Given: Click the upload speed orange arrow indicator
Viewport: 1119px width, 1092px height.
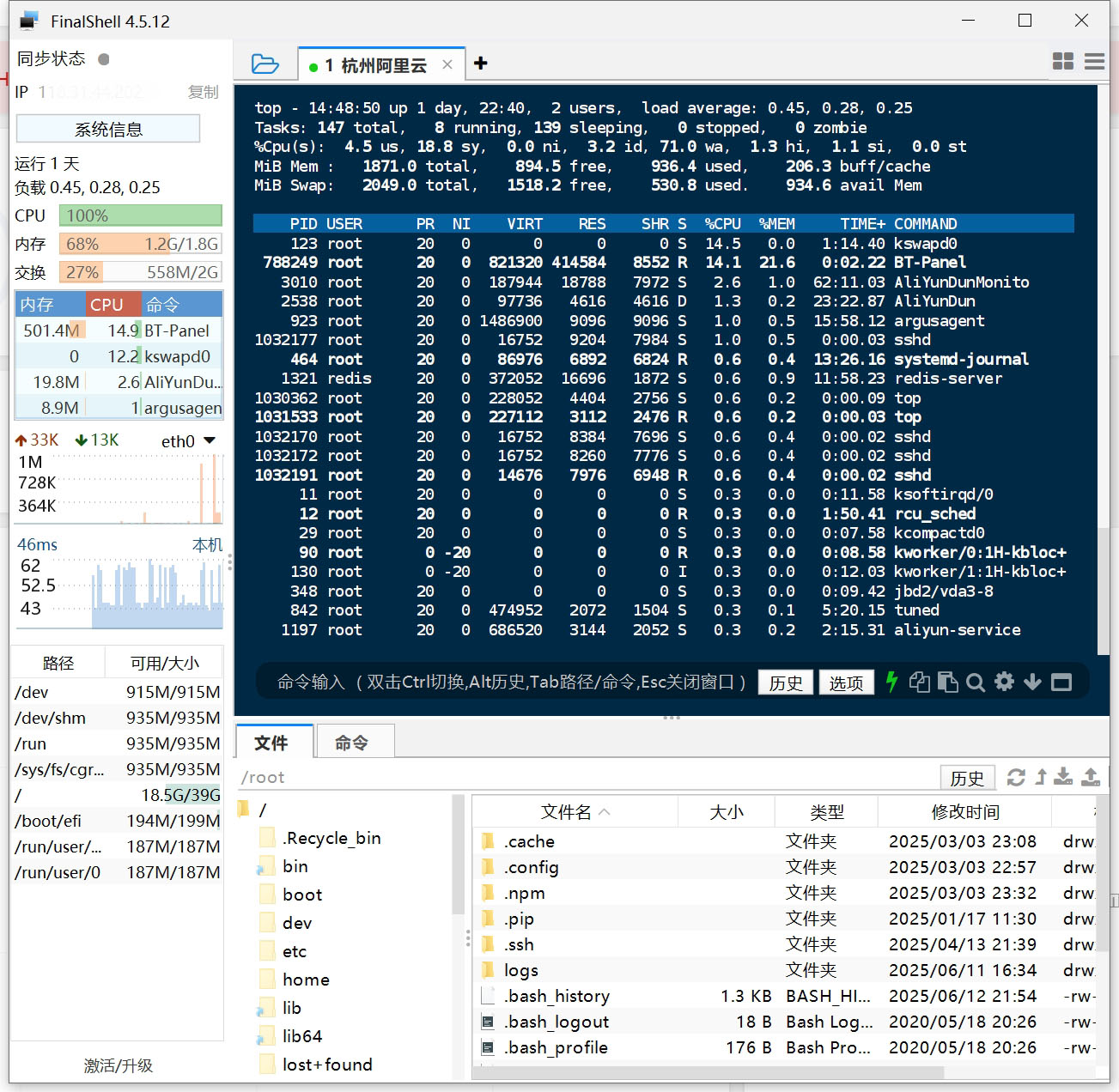Looking at the screenshot, I should point(21,440).
